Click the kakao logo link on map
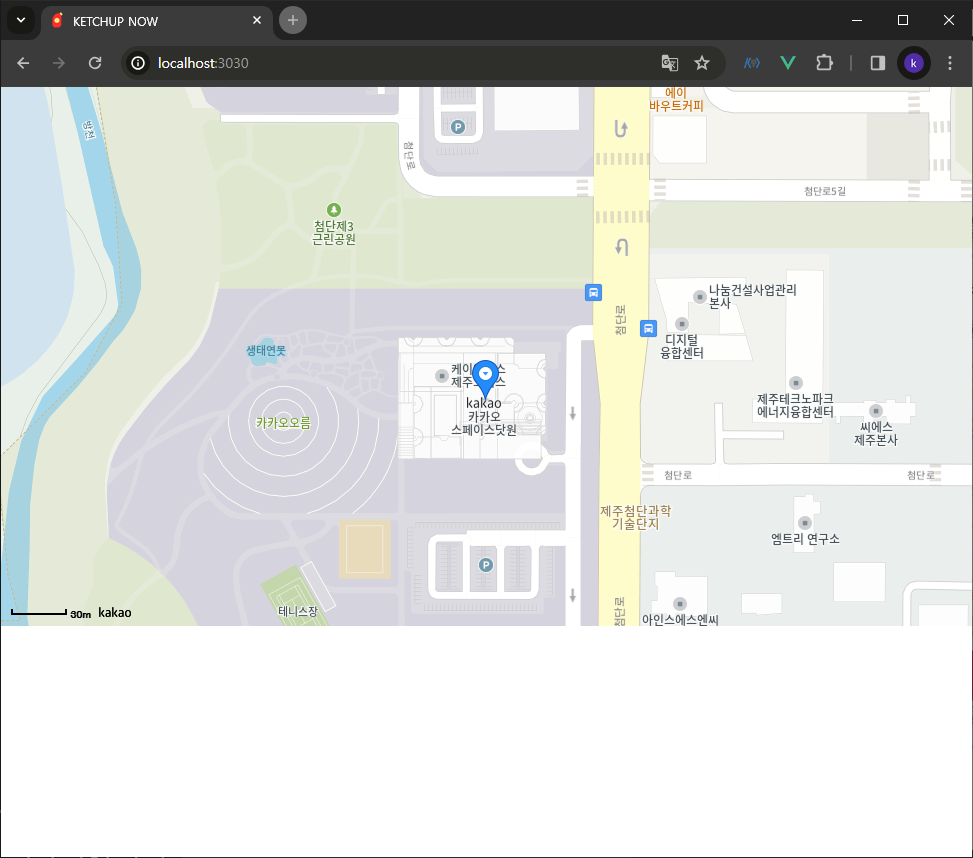Screen dimensions: 973x858 [x=115, y=612]
